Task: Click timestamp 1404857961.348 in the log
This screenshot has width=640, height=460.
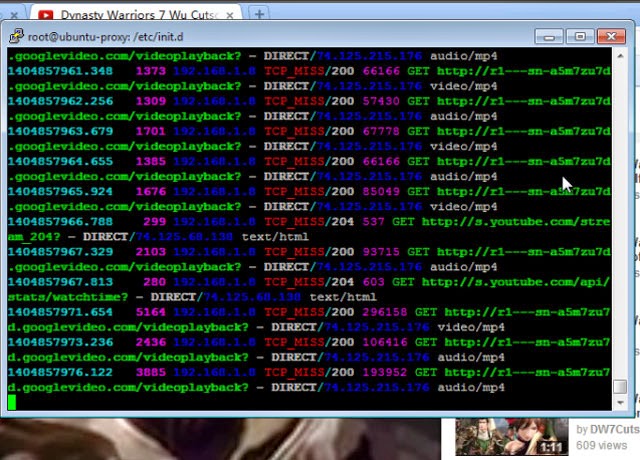Action: [x=60, y=71]
